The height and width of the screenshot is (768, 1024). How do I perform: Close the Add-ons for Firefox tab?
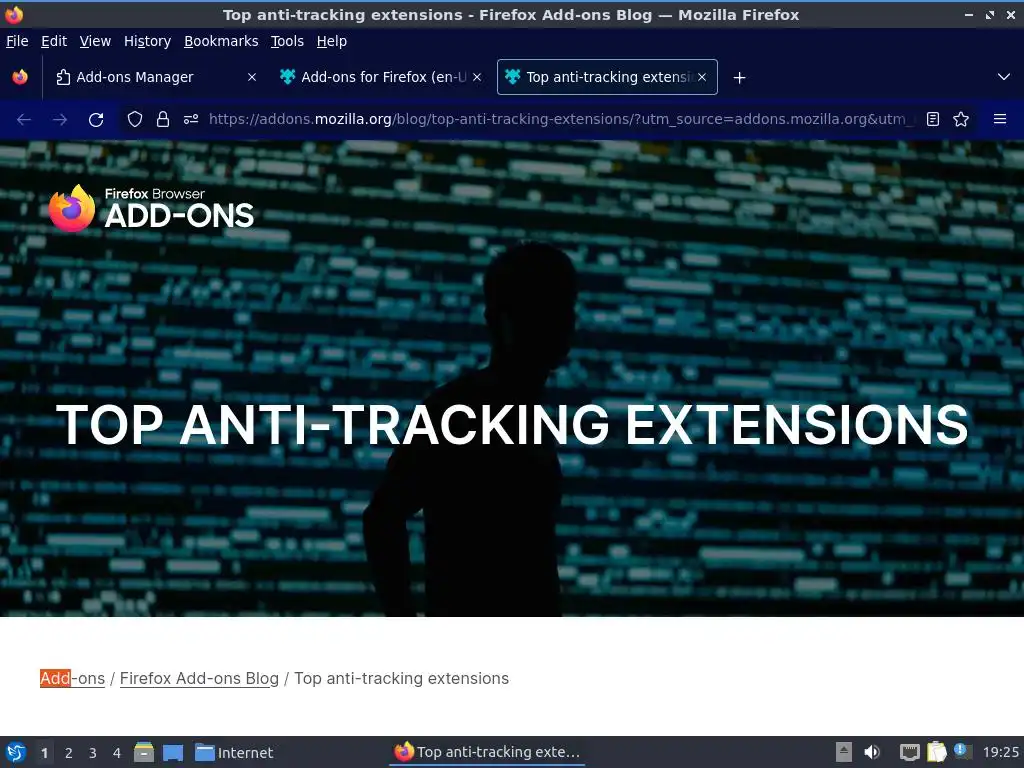(x=477, y=77)
